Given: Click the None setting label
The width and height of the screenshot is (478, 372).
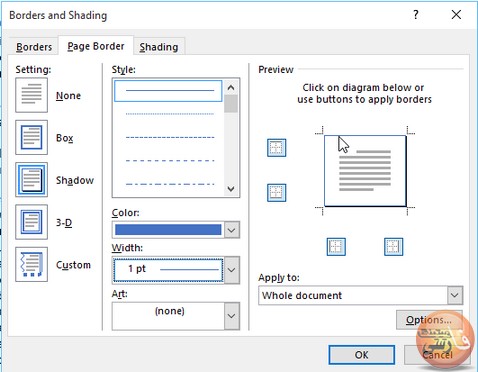Looking at the screenshot, I should tap(68, 96).
